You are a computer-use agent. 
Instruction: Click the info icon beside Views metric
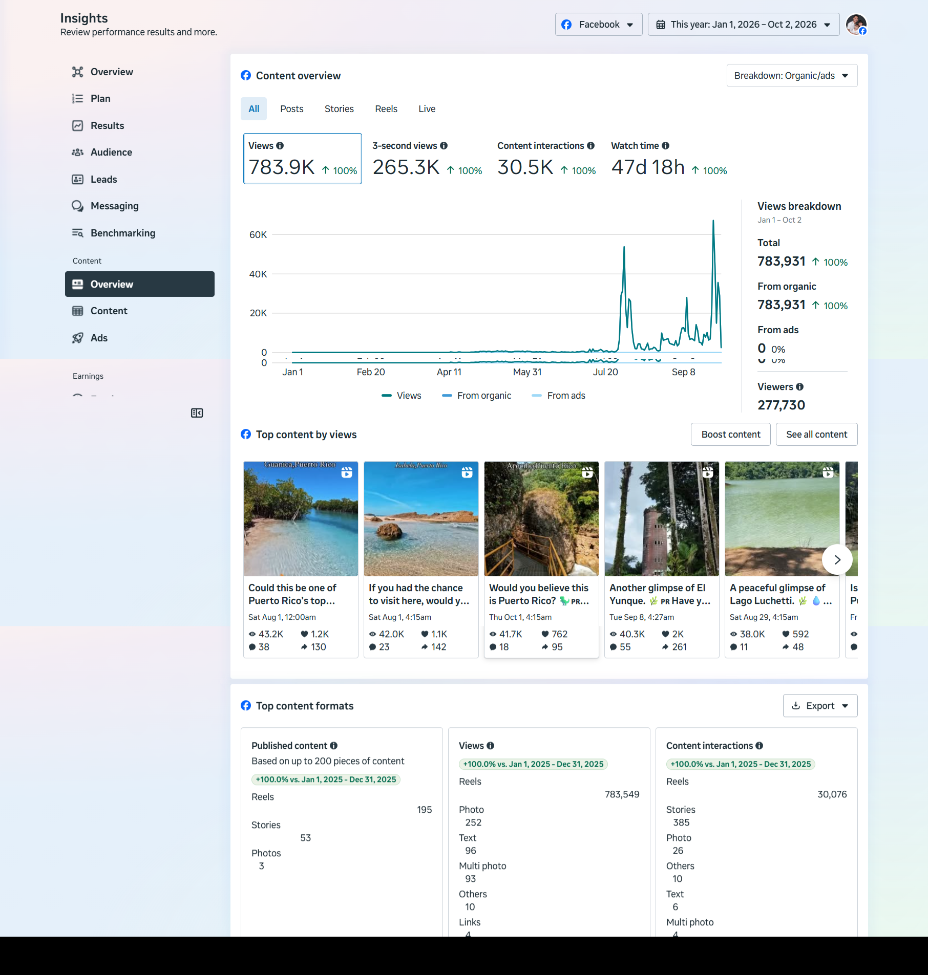(x=280, y=146)
